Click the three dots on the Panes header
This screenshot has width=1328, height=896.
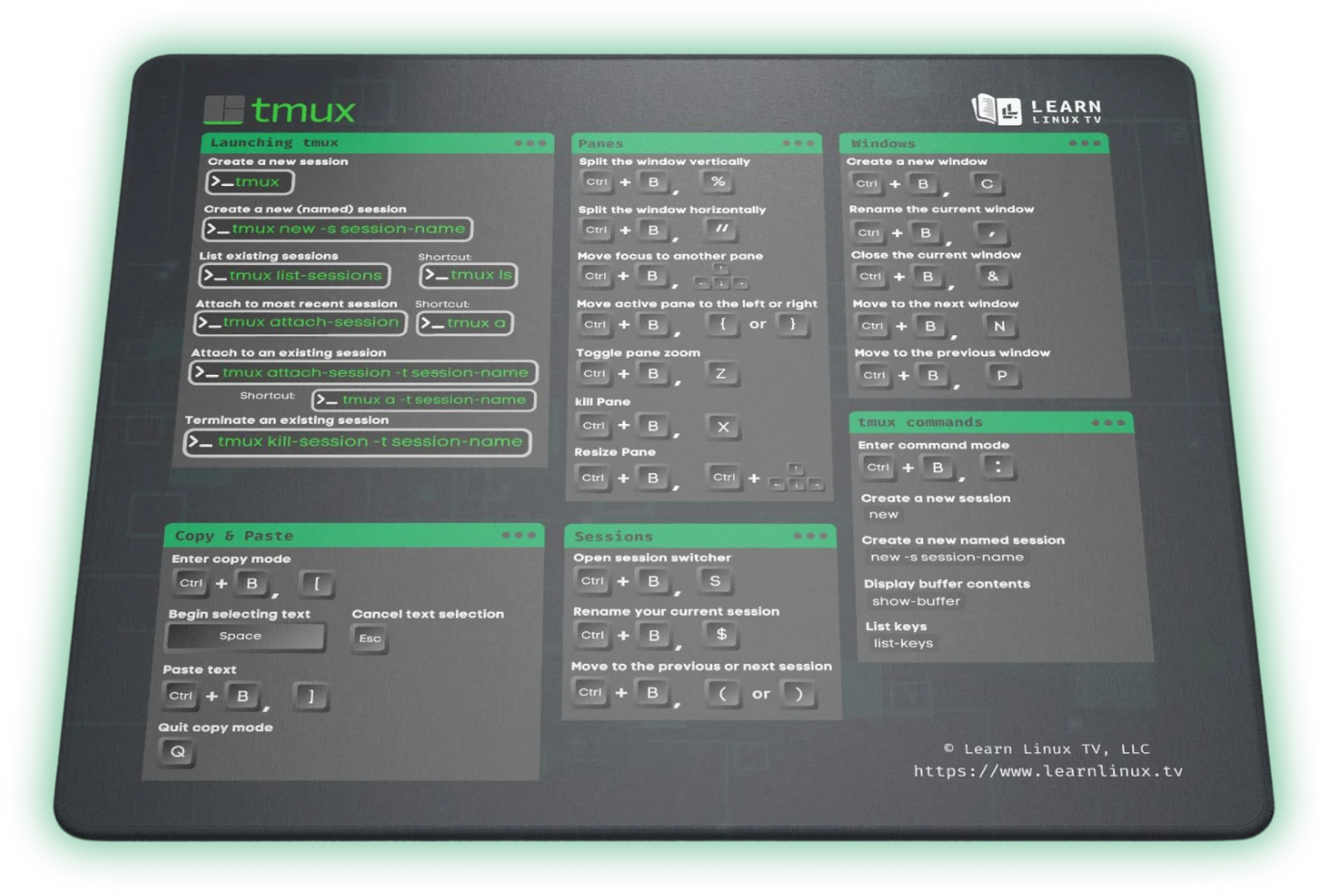coord(797,143)
